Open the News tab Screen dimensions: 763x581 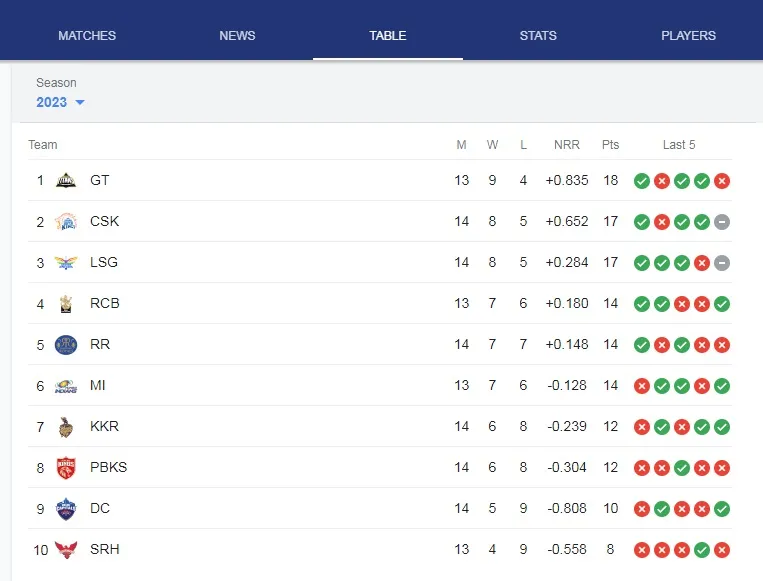237,36
